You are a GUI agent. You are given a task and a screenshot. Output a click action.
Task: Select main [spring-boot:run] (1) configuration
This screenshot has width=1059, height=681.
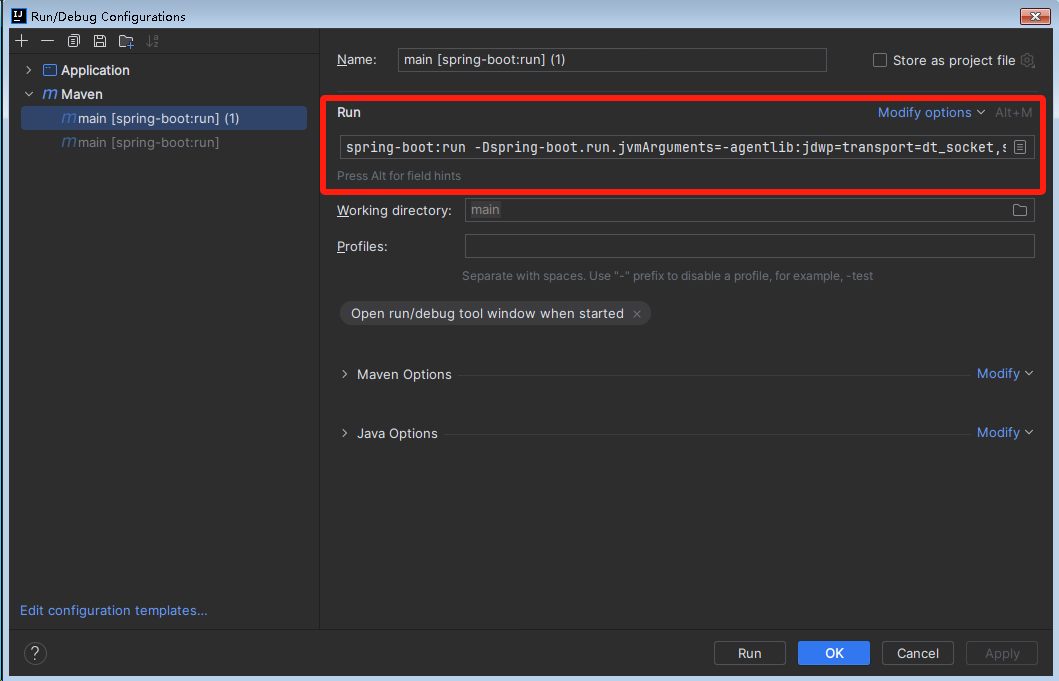[164, 118]
